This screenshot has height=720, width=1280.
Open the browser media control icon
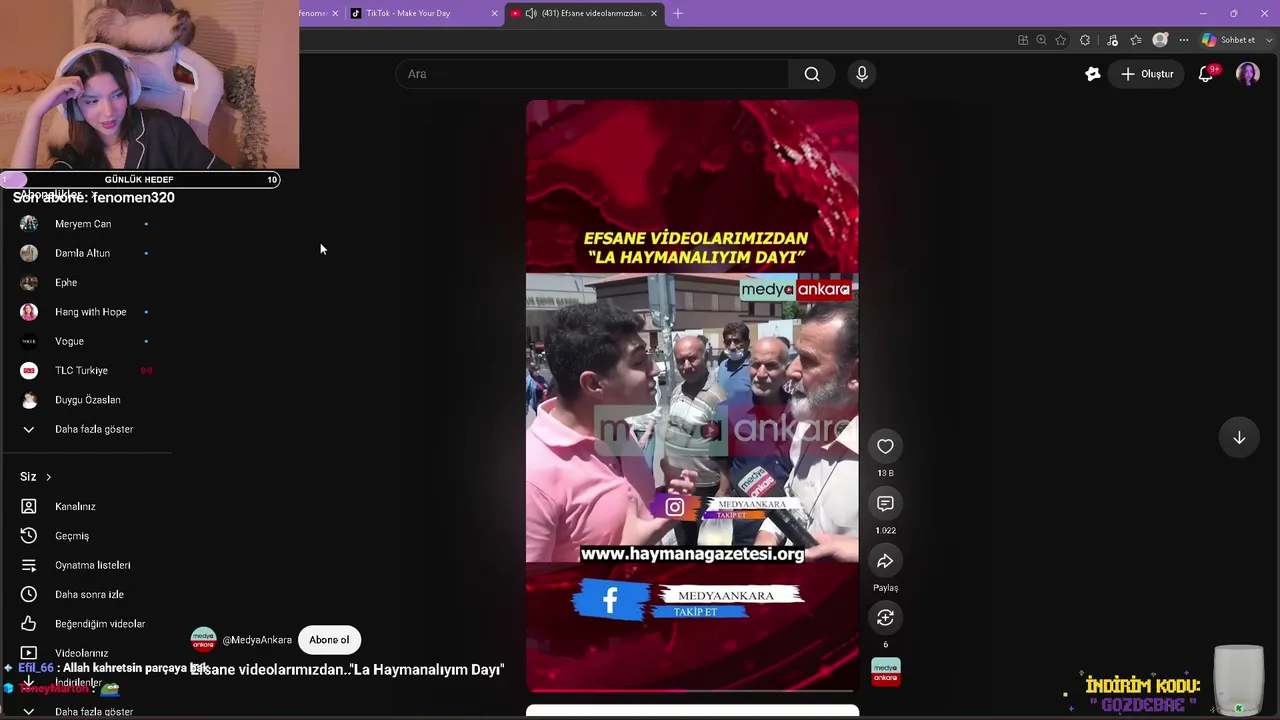pyautogui.click(x=1112, y=40)
